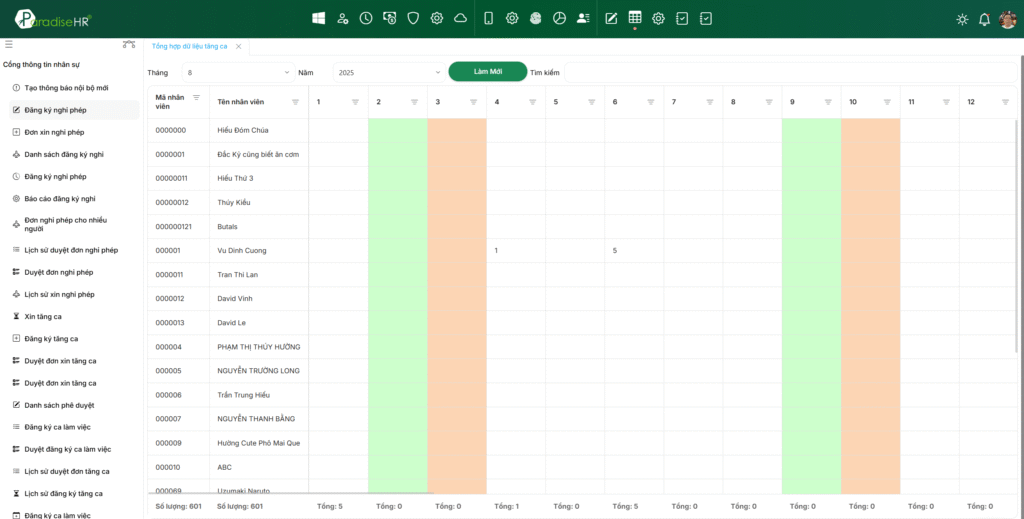This screenshot has width=1024, height=519.
Task: Open filter menu of column 9
Action: pyautogui.click(x=828, y=102)
